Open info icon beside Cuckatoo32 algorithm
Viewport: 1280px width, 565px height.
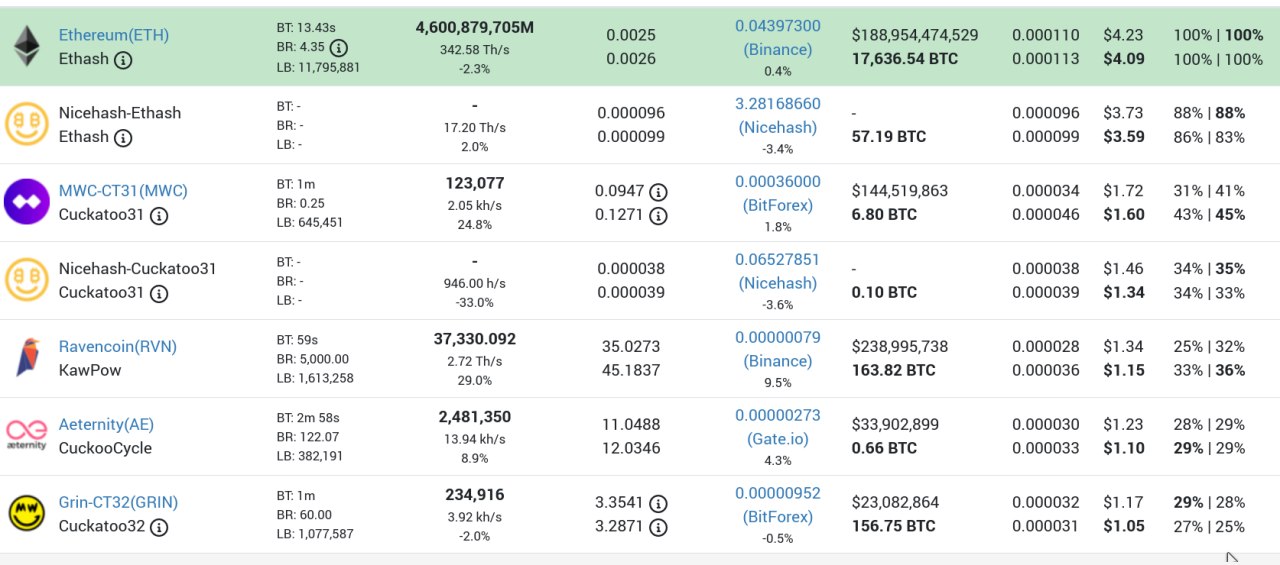[x=159, y=527]
